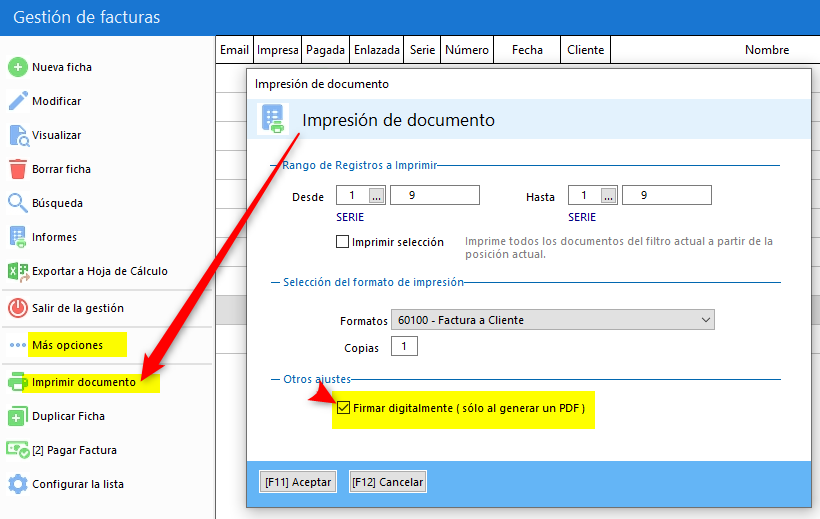Click the Excel export icon
The width and height of the screenshot is (820, 519).
(18, 272)
